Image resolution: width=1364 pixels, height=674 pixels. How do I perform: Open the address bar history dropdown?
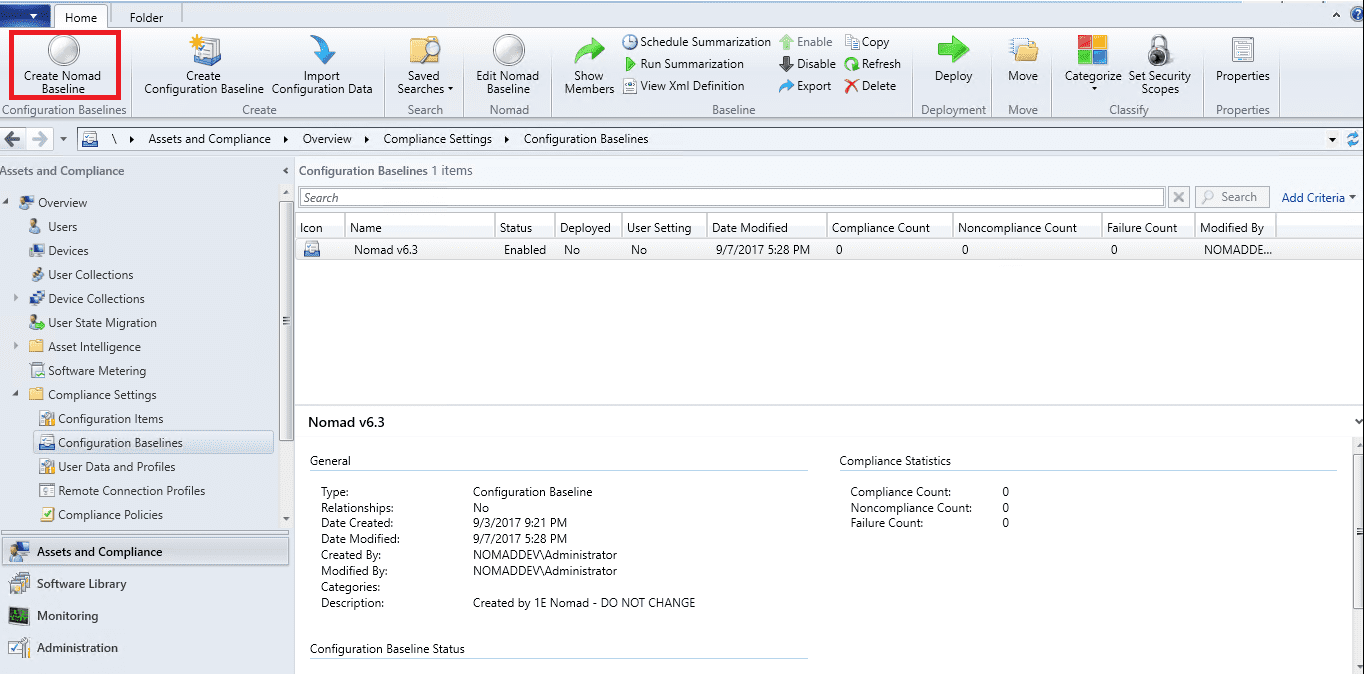[1333, 139]
